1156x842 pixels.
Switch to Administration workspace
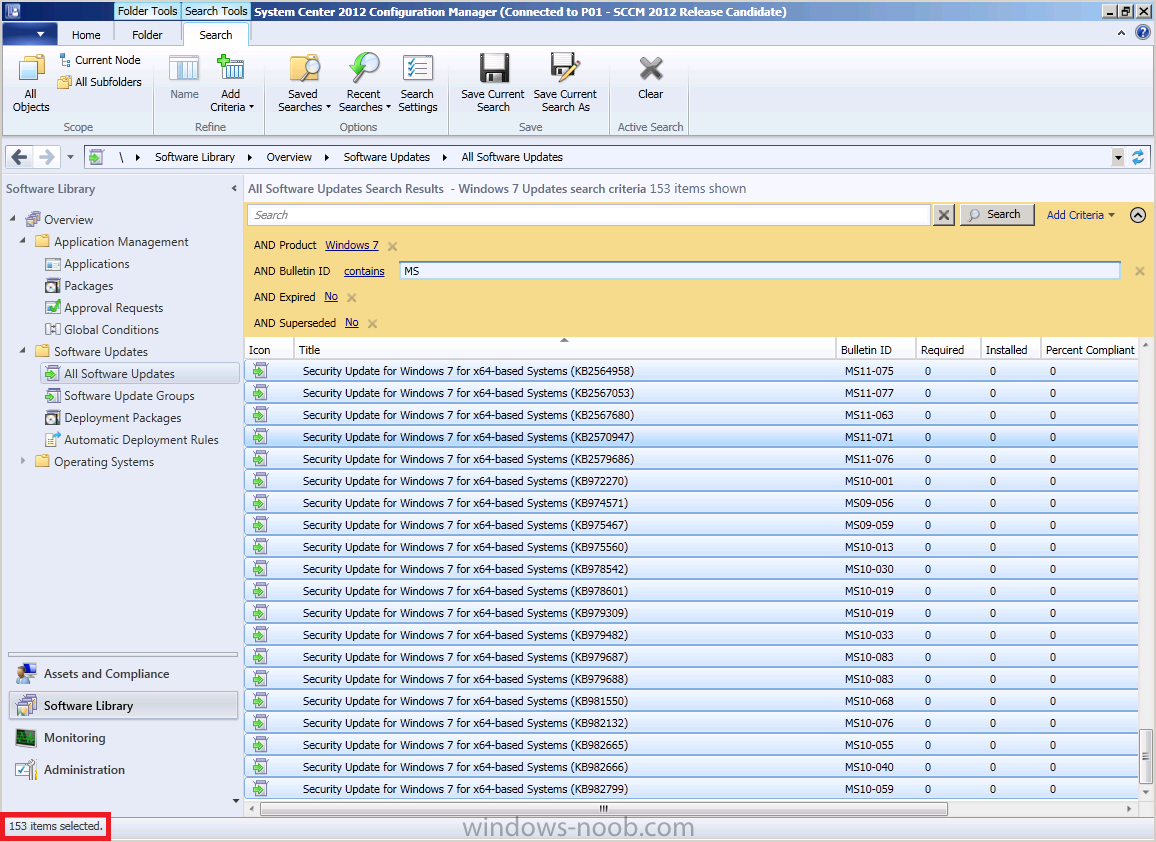coord(122,770)
